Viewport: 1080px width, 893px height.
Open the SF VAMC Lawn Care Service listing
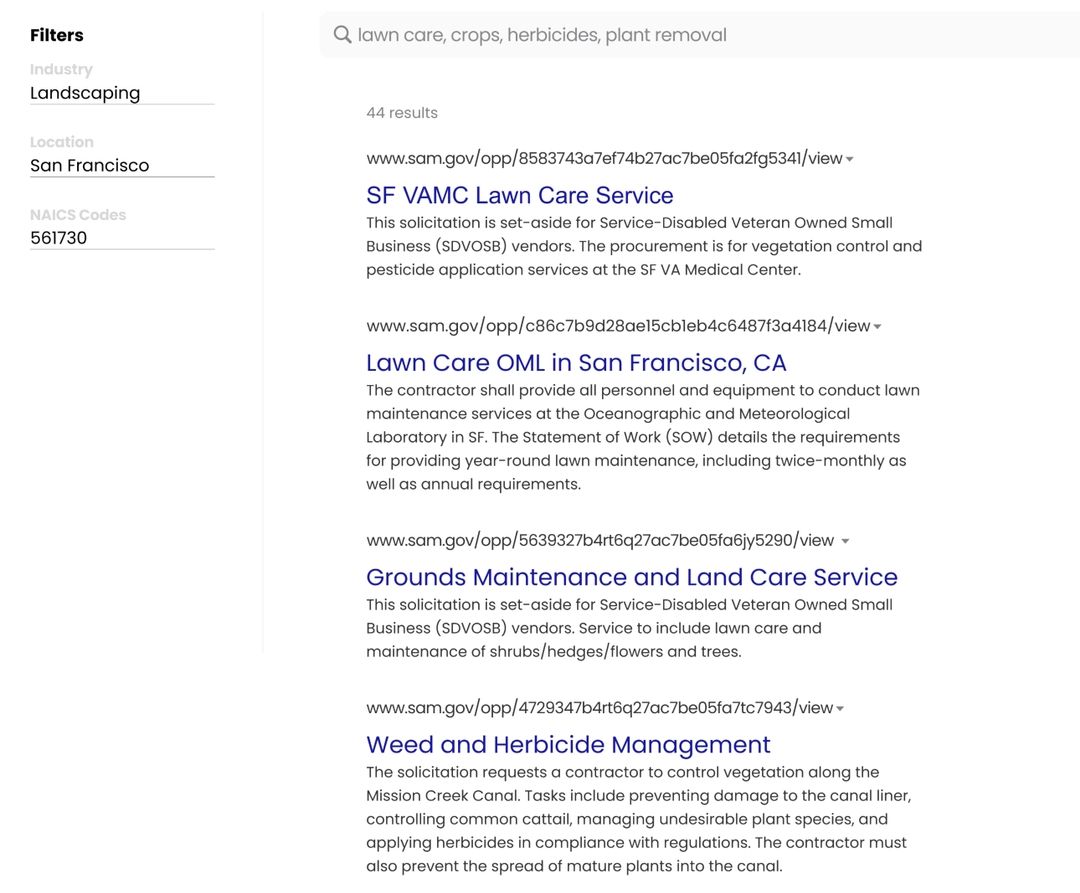519,194
